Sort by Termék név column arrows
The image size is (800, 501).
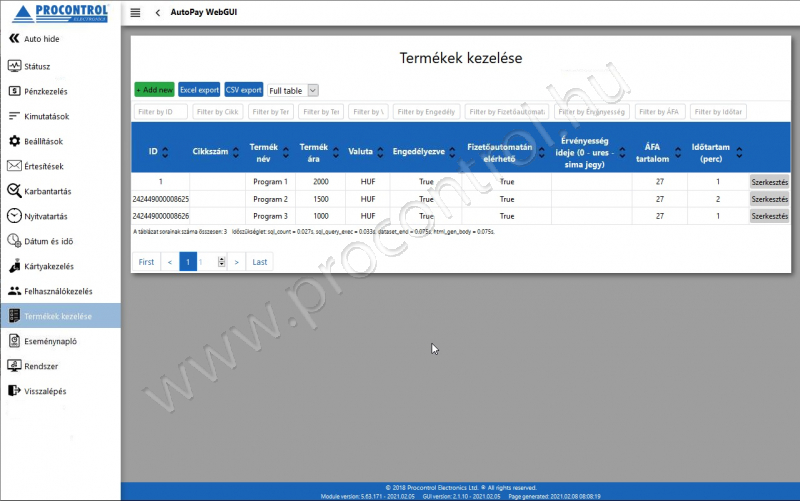[286, 152]
